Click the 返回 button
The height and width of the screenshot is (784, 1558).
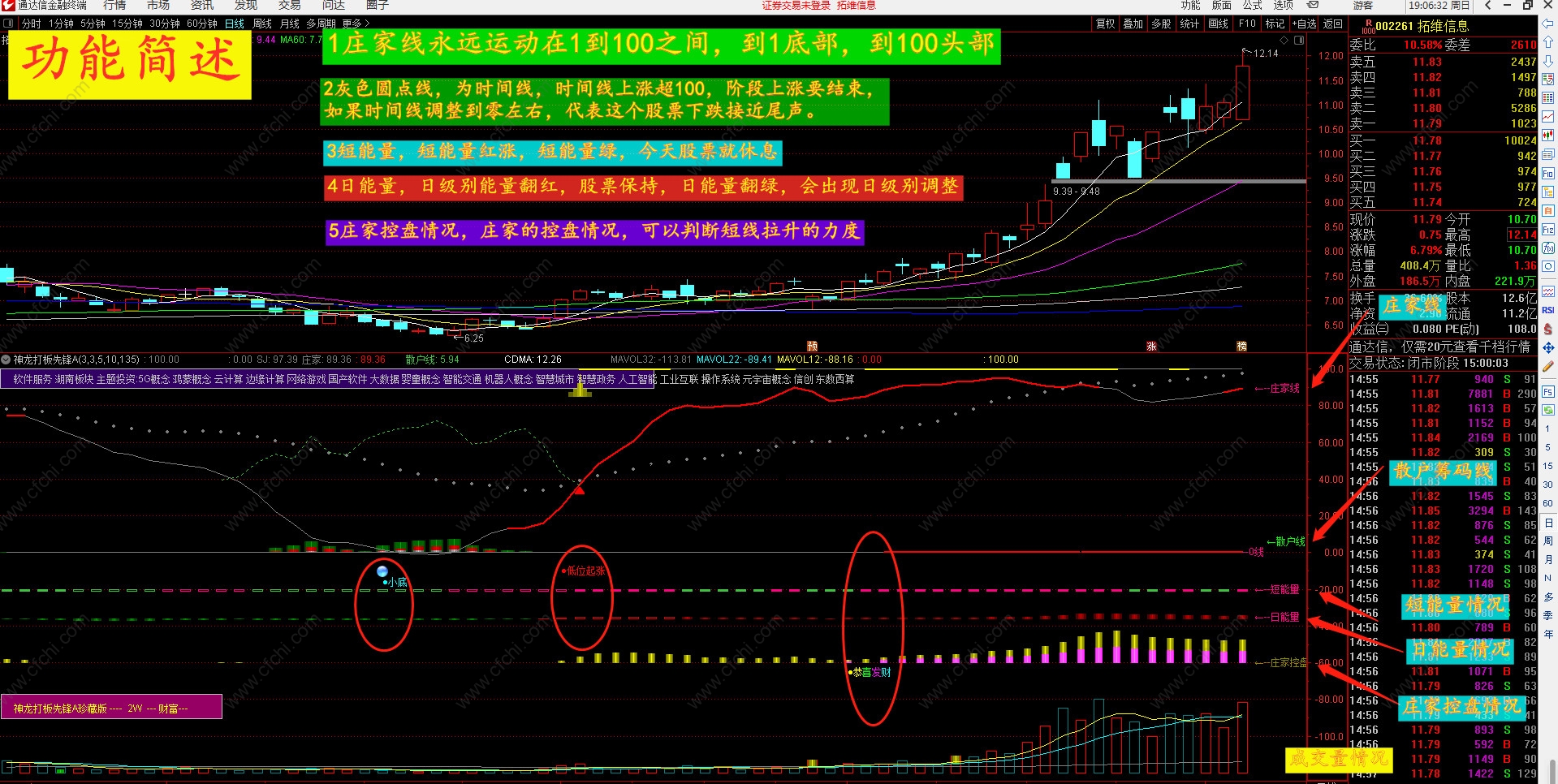[x=1333, y=24]
